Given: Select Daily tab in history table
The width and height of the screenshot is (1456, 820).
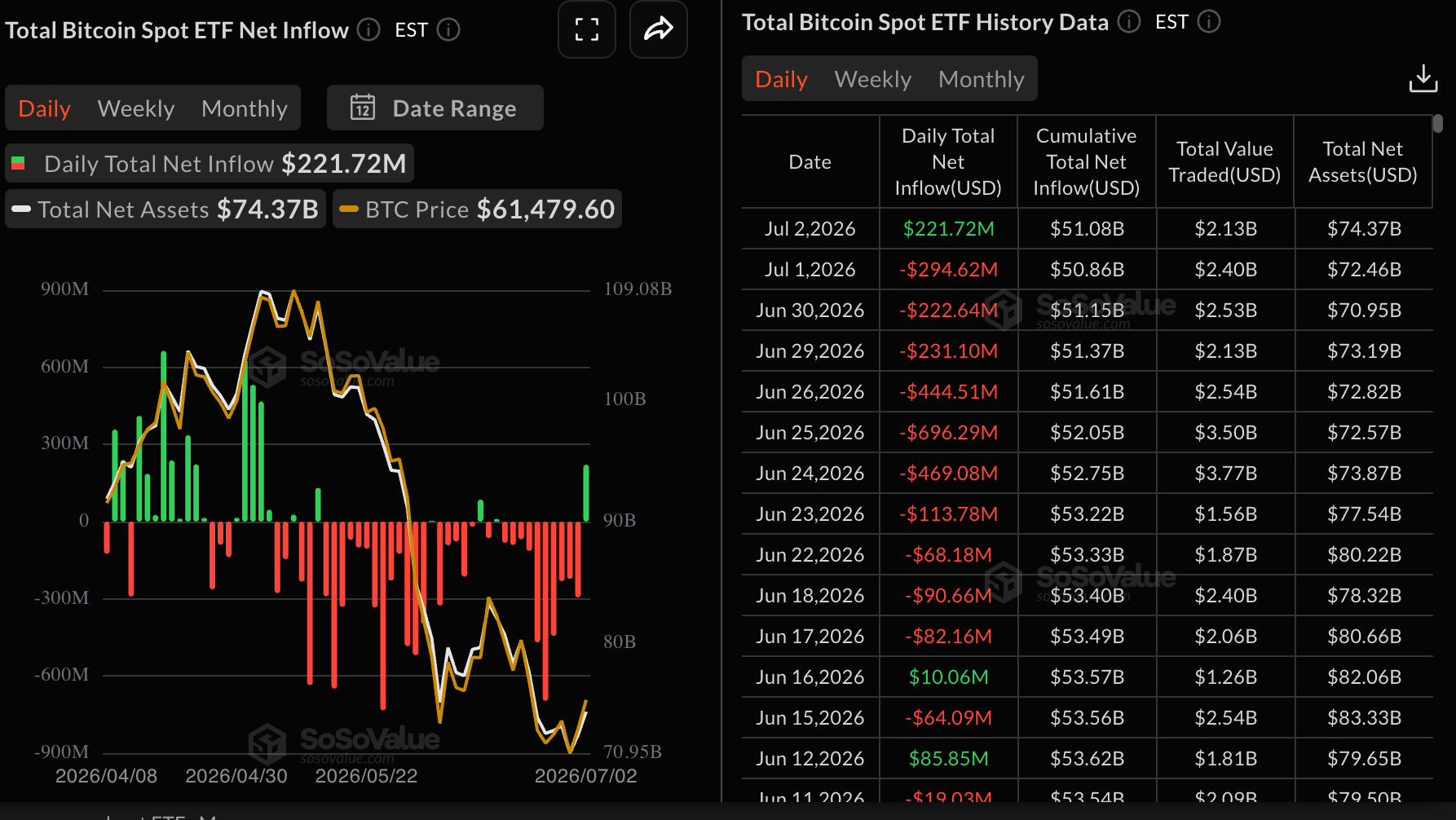Looking at the screenshot, I should tap(781, 79).
